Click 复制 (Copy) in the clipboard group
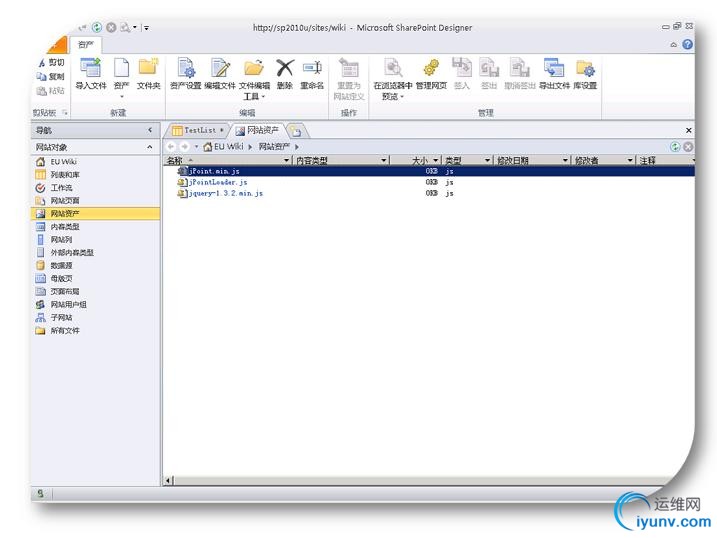 click(51, 76)
